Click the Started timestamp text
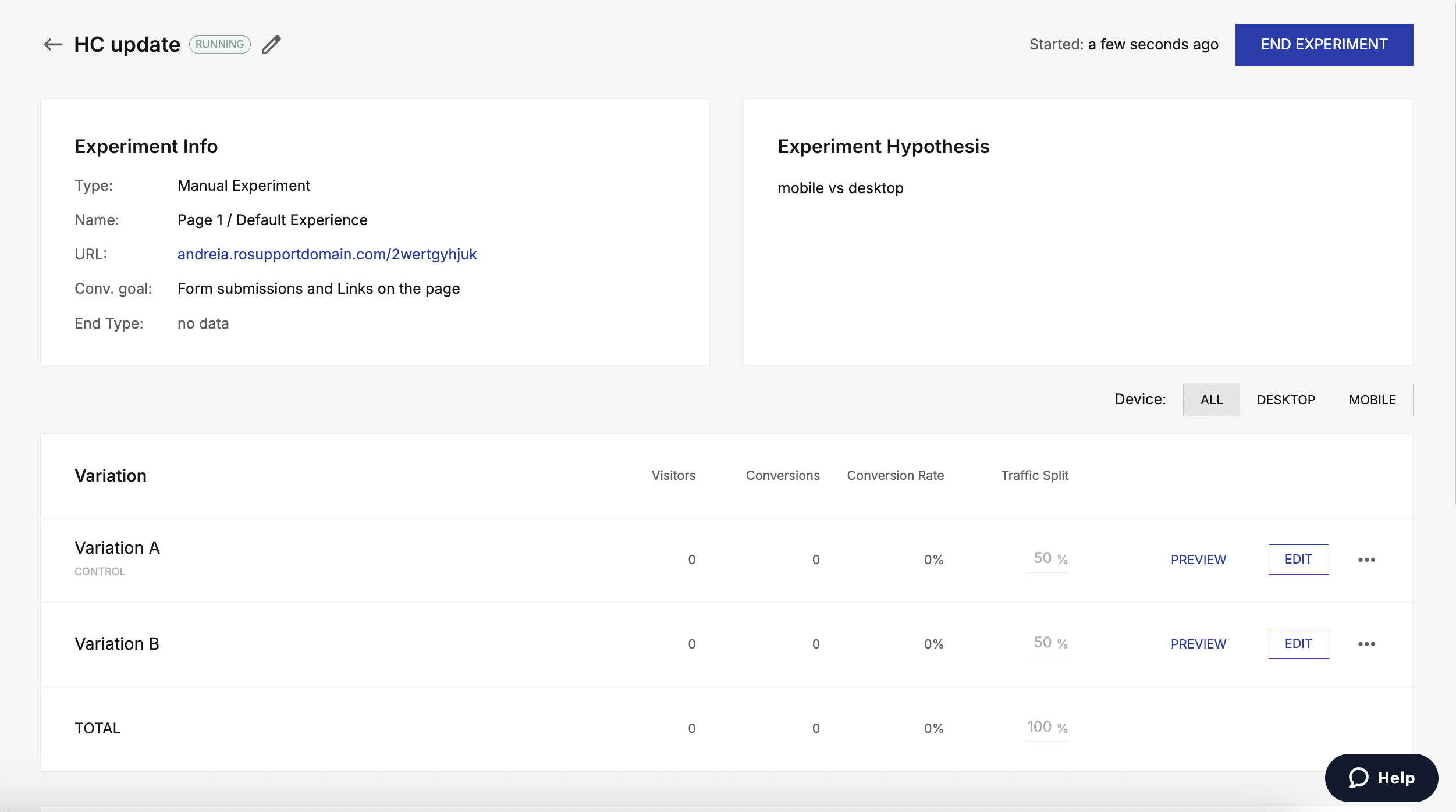The height and width of the screenshot is (812, 1456). 1123,44
